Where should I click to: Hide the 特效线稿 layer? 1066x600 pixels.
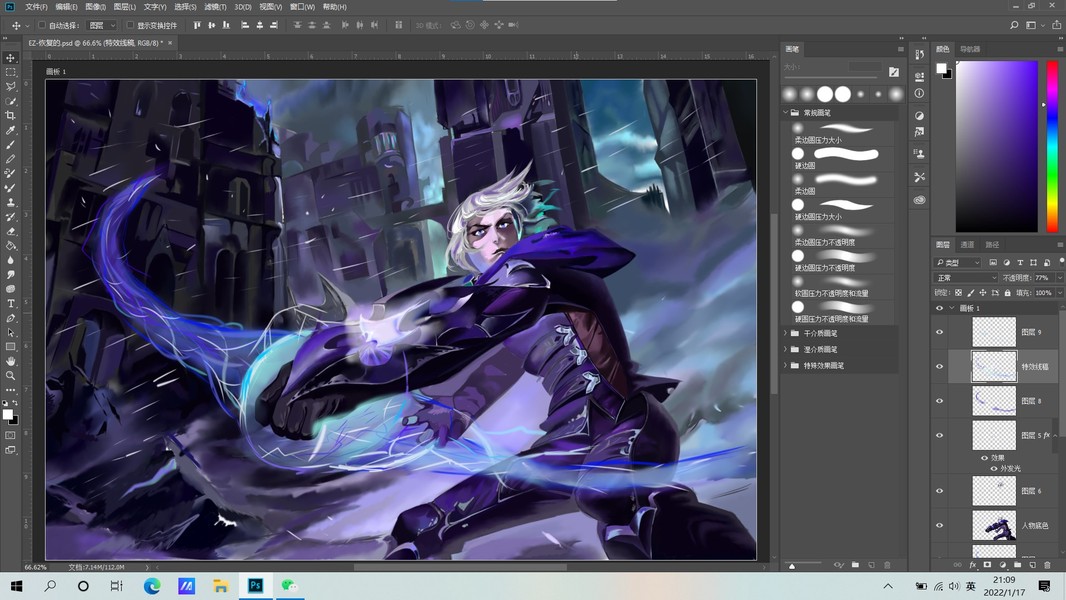click(940, 366)
